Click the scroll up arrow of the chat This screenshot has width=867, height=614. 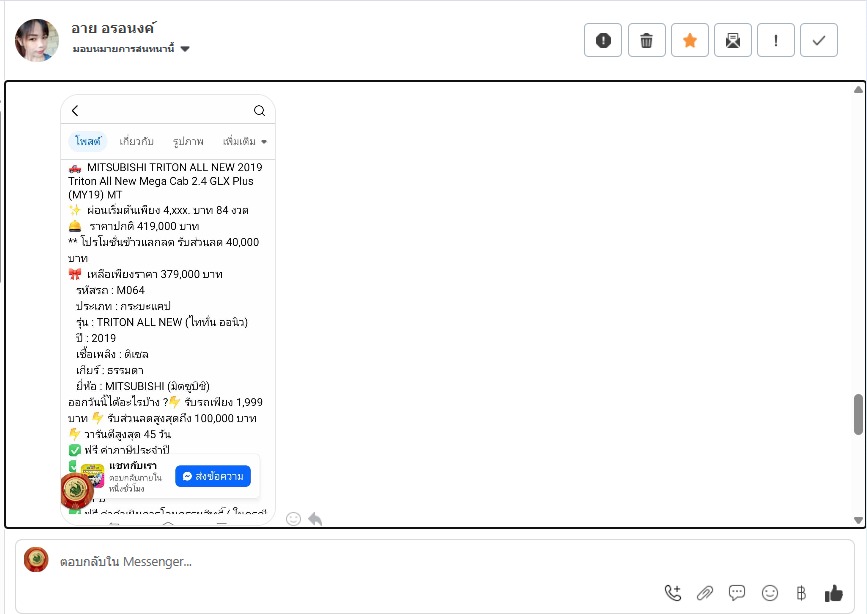858,90
